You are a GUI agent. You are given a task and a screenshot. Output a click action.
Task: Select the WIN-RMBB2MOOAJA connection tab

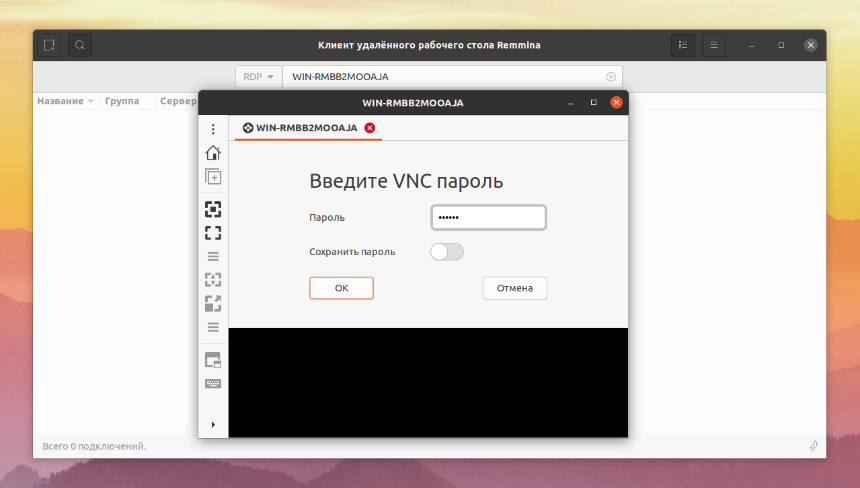(300, 128)
